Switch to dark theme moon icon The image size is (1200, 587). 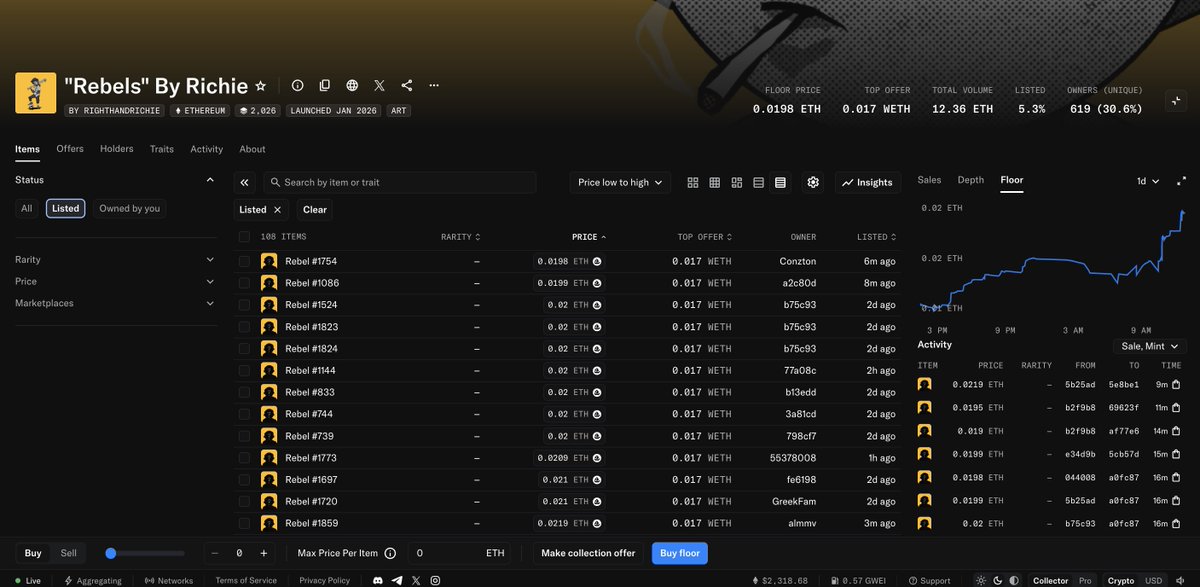997,580
